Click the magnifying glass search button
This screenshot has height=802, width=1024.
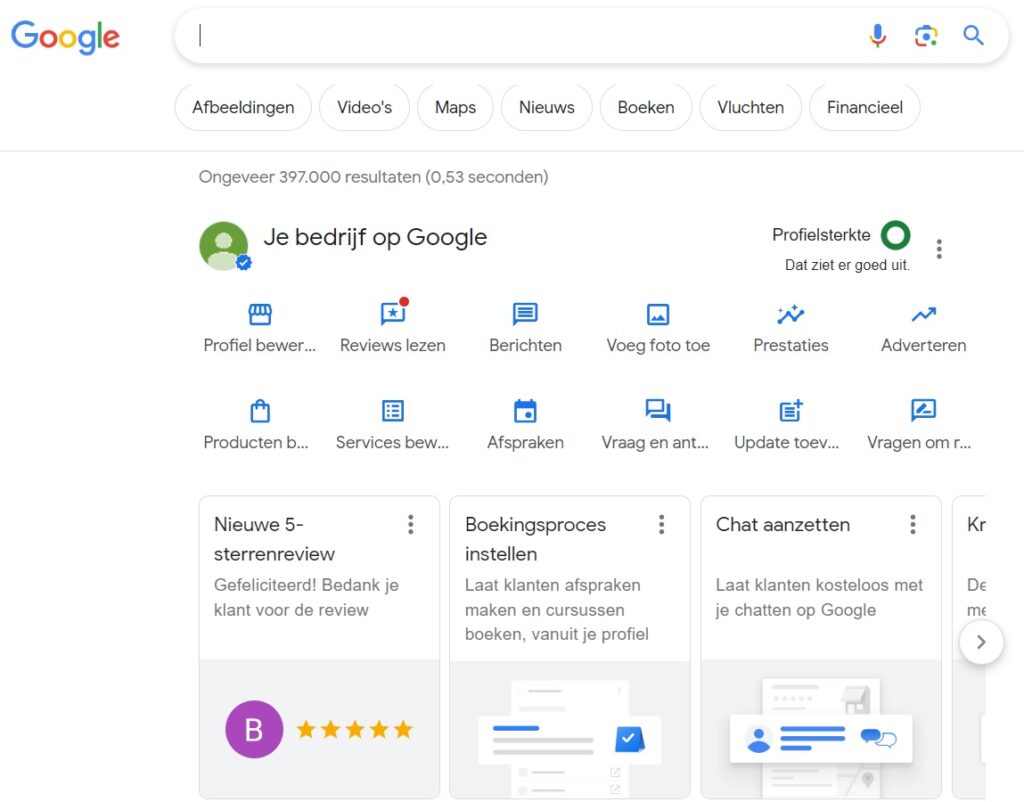point(973,35)
